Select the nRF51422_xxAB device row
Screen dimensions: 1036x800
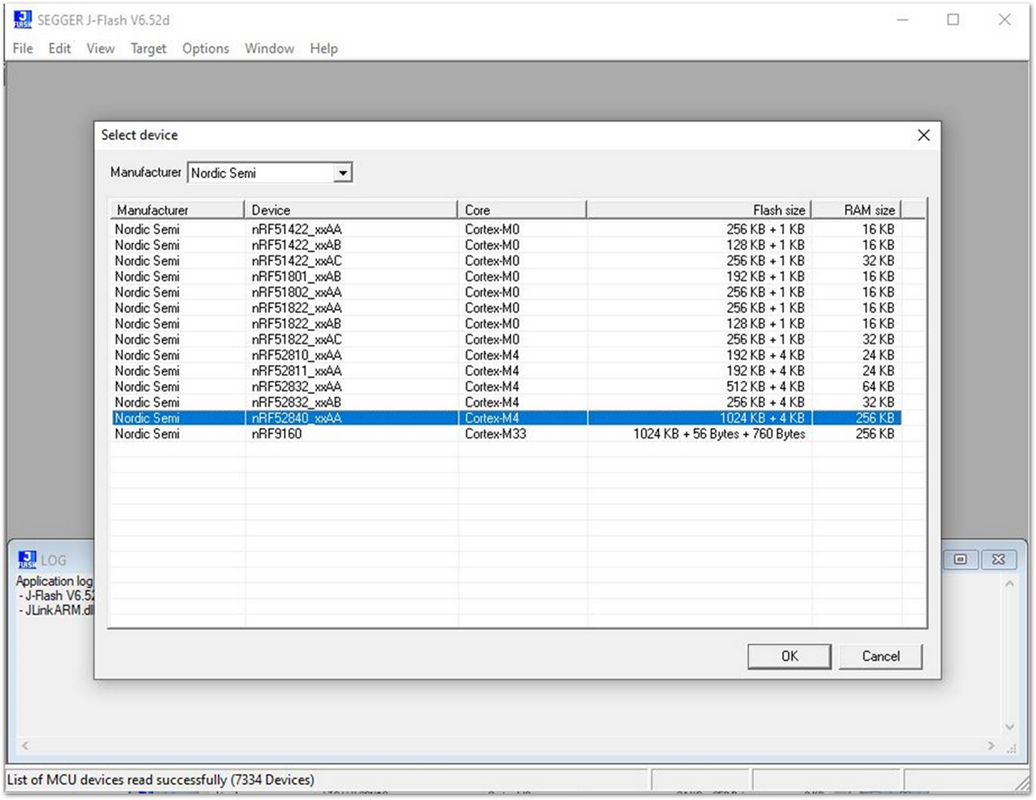tap(506, 245)
